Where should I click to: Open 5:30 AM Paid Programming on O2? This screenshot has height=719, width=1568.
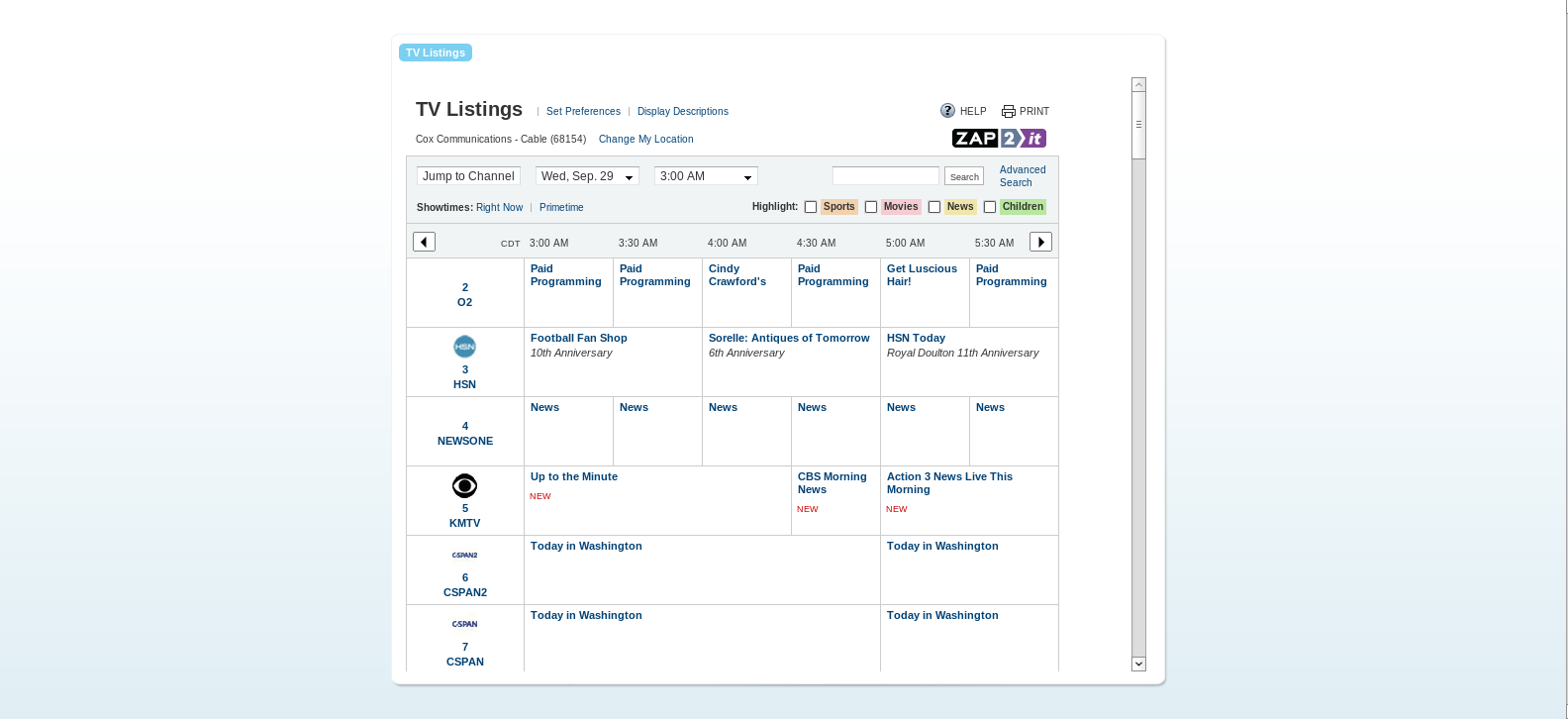point(1012,275)
